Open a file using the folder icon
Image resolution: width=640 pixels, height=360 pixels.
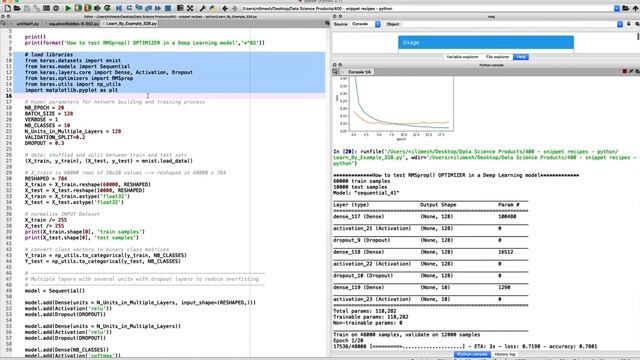(17, 8)
